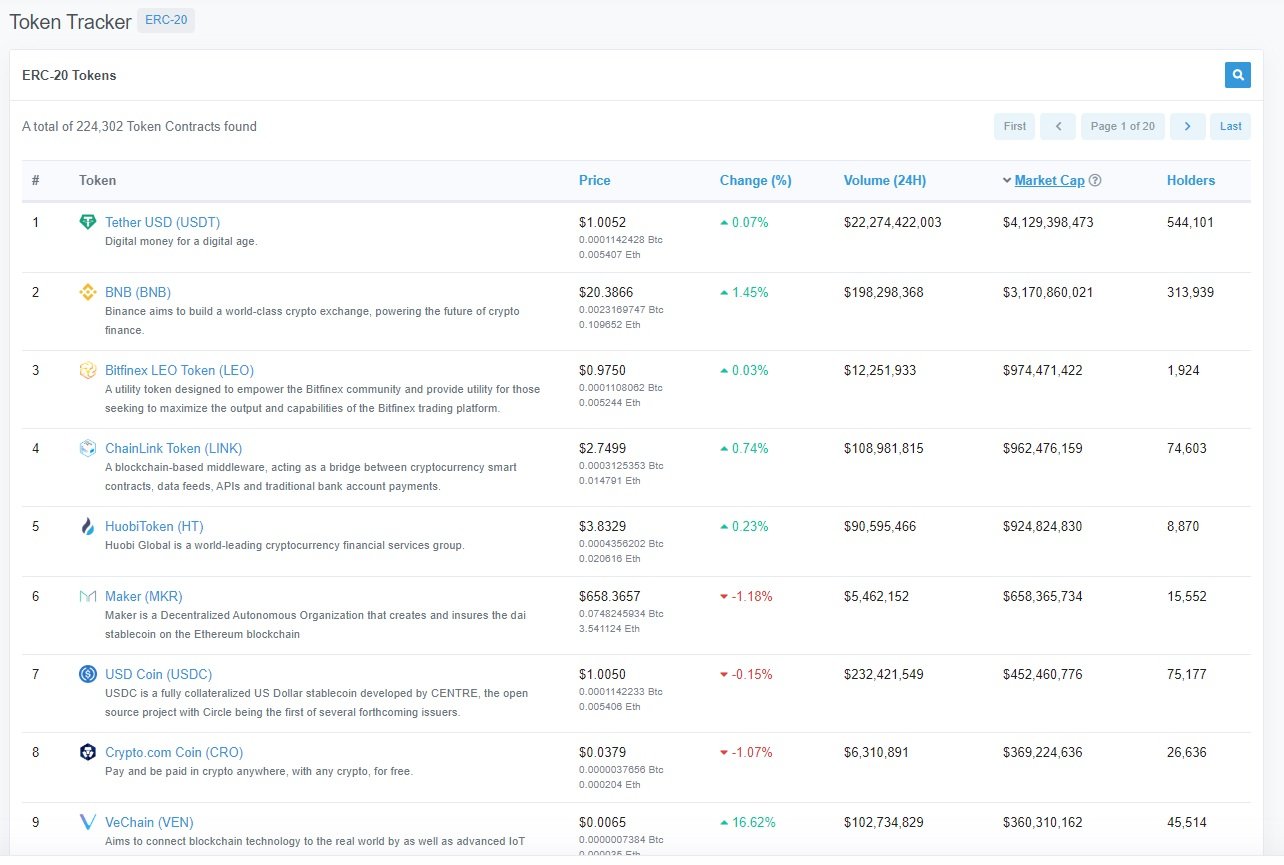Open the HuobiToken (HT) link

[154, 526]
